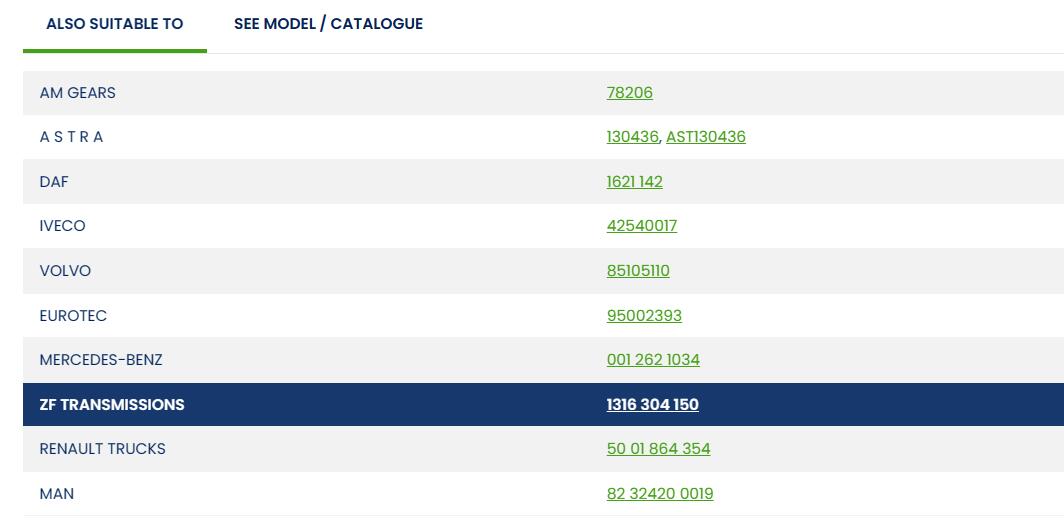Open Astra reference AST130436
Screen dimensions: 1064x525
[x=706, y=136]
